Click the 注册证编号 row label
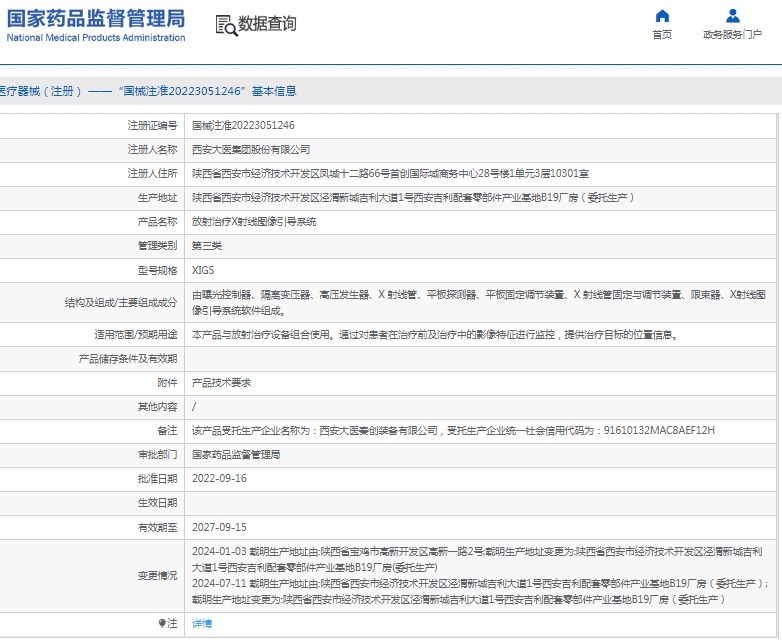This screenshot has height=644, width=782. pyautogui.click(x=152, y=125)
